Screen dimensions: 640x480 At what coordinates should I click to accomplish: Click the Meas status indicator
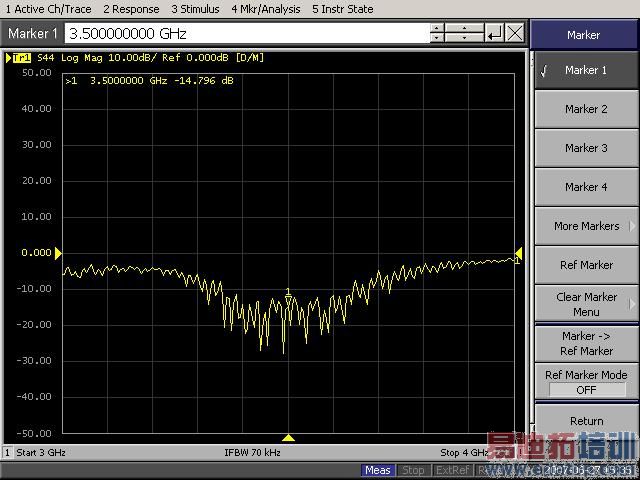378,470
